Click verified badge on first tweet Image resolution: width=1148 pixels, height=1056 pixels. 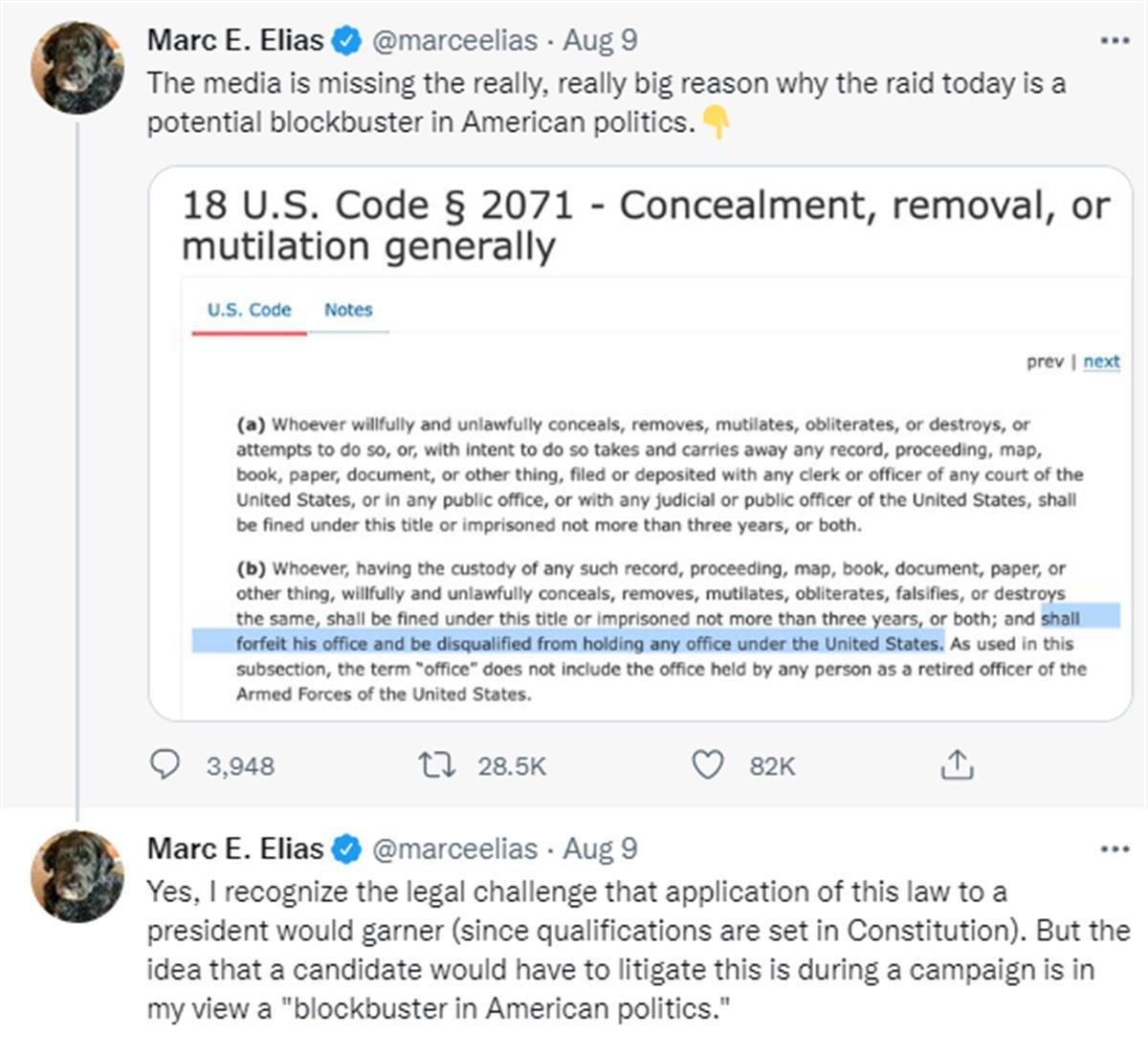pos(346,41)
